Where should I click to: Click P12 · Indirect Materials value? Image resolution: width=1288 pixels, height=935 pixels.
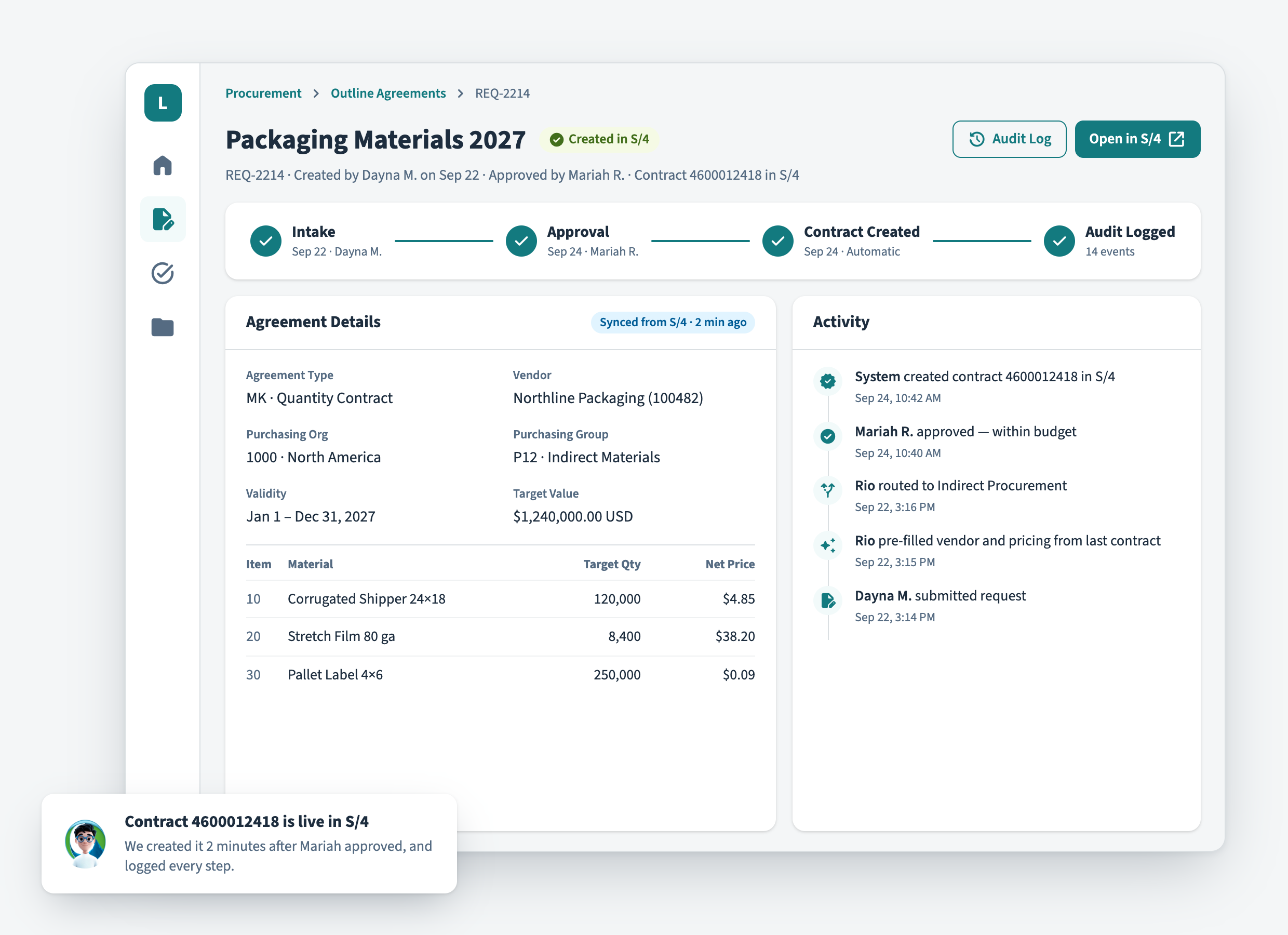pos(587,457)
